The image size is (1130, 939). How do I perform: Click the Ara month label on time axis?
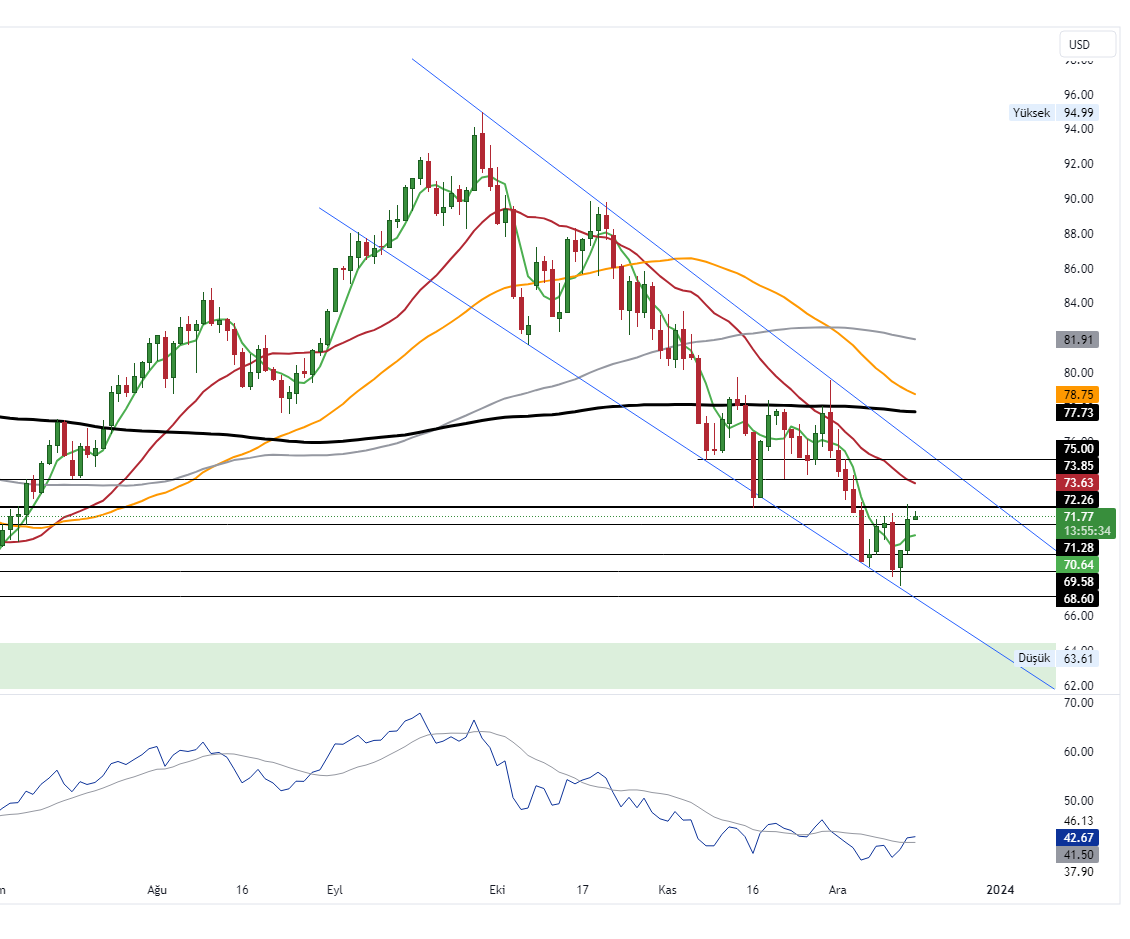[837, 889]
